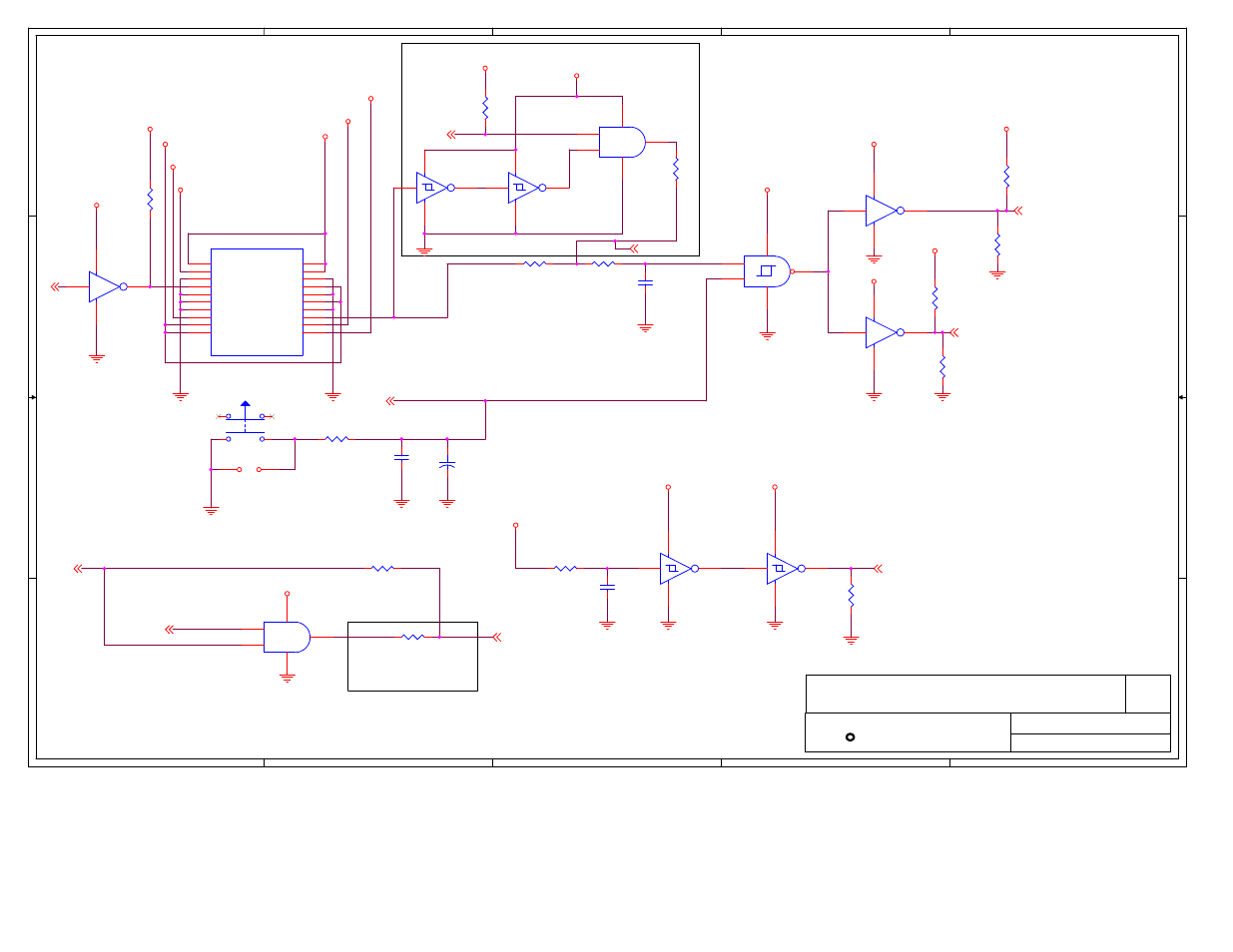This screenshot has width=1233, height=952.
Task: Select the pull-down resistor after the bottom Schmitt chain
Action: pos(851,596)
